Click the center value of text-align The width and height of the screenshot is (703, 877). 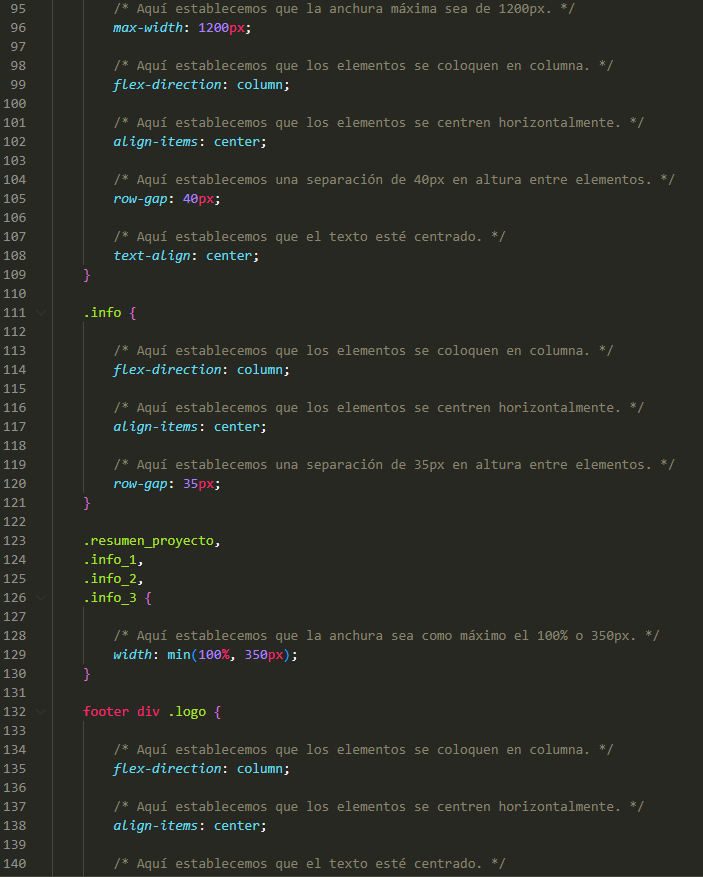point(229,256)
